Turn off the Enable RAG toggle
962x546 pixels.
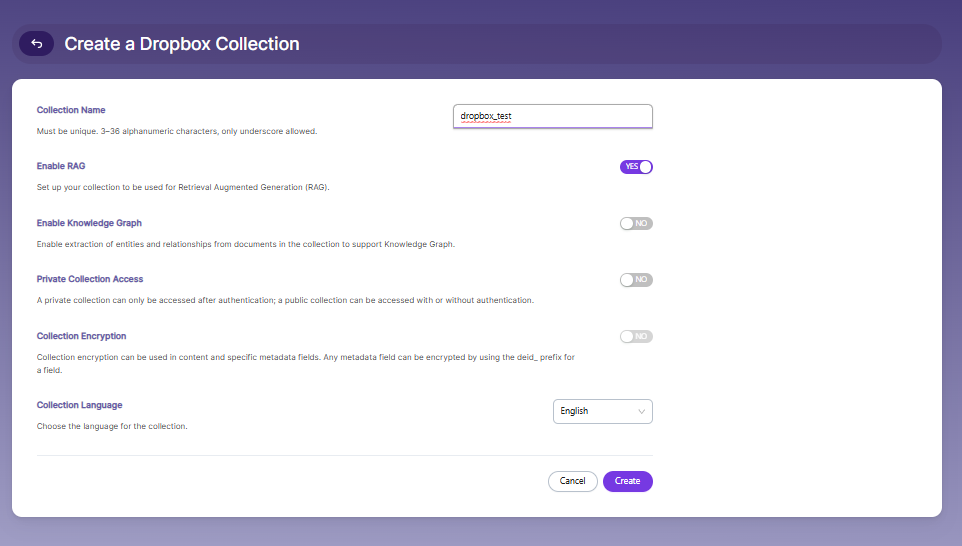click(636, 167)
